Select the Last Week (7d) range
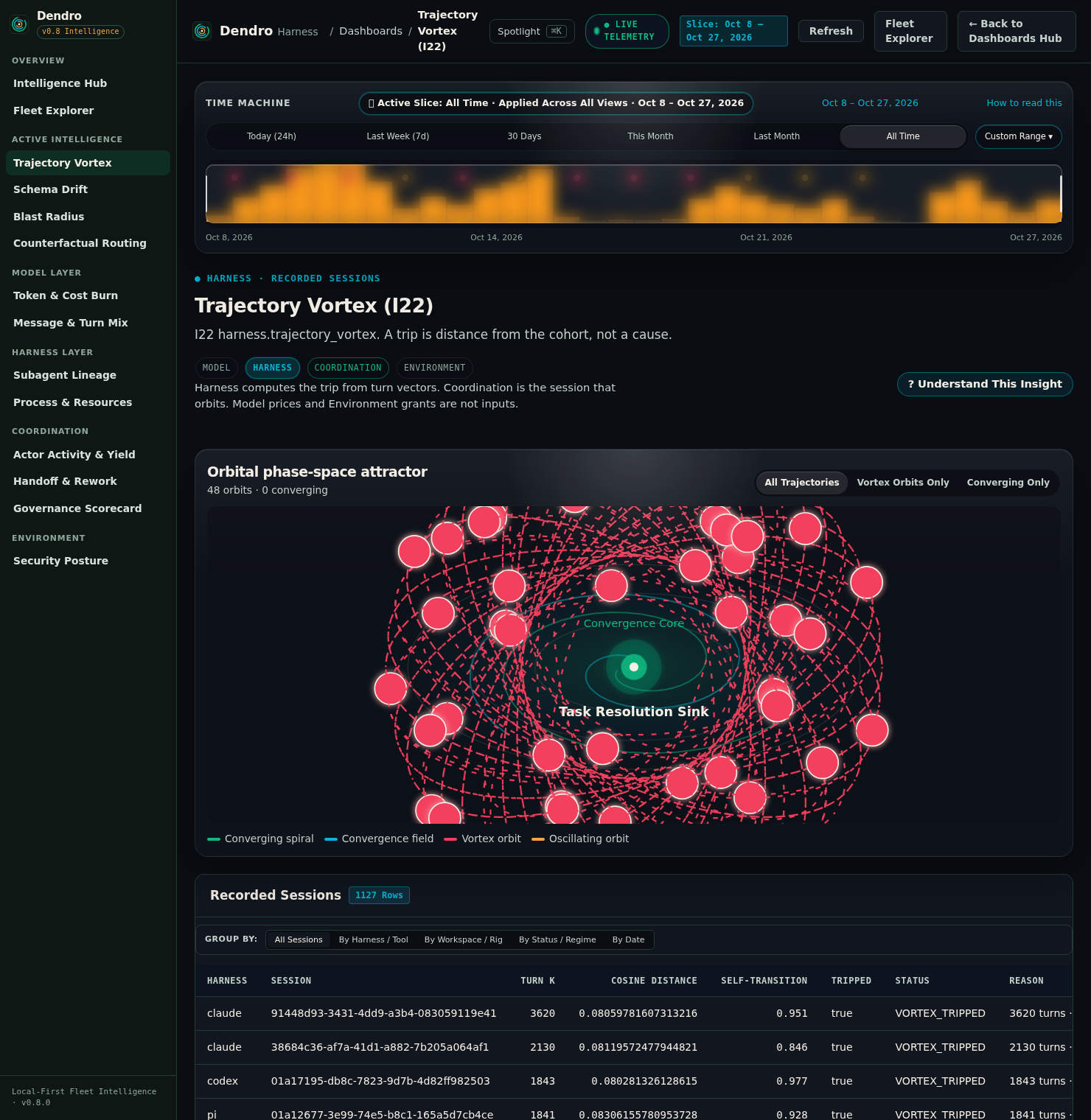The image size is (1091, 1120). pyautogui.click(x=398, y=136)
